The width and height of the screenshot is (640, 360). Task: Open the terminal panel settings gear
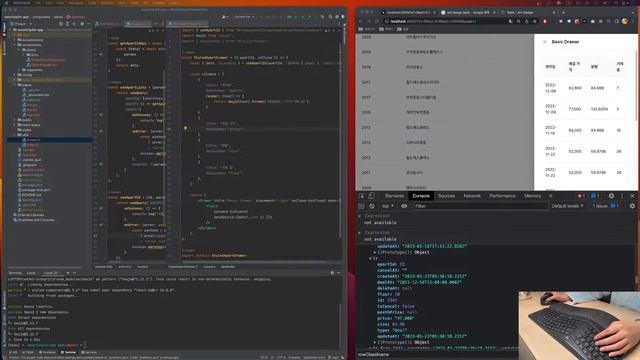332,273
